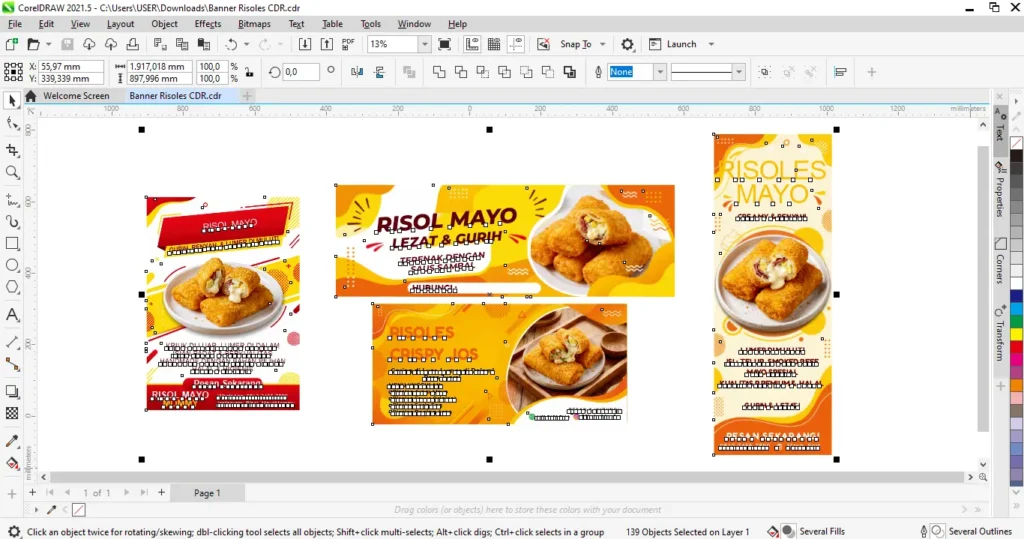Click the Publish to PDF icon
The width and height of the screenshot is (1024, 539).
348,44
